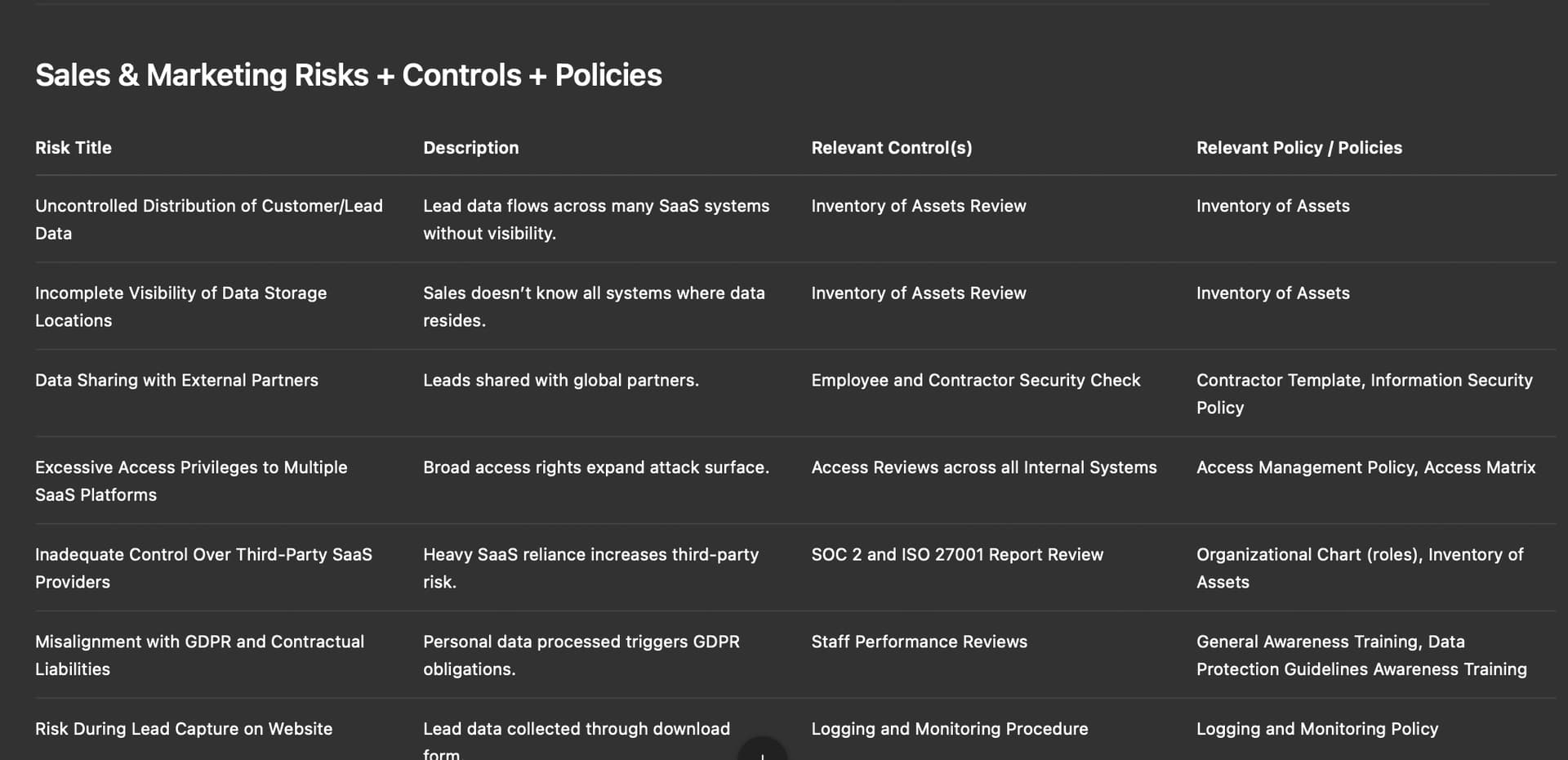1568x760 pixels.
Task: Select the Relevant Policy / Policies header
Action: tap(1298, 148)
